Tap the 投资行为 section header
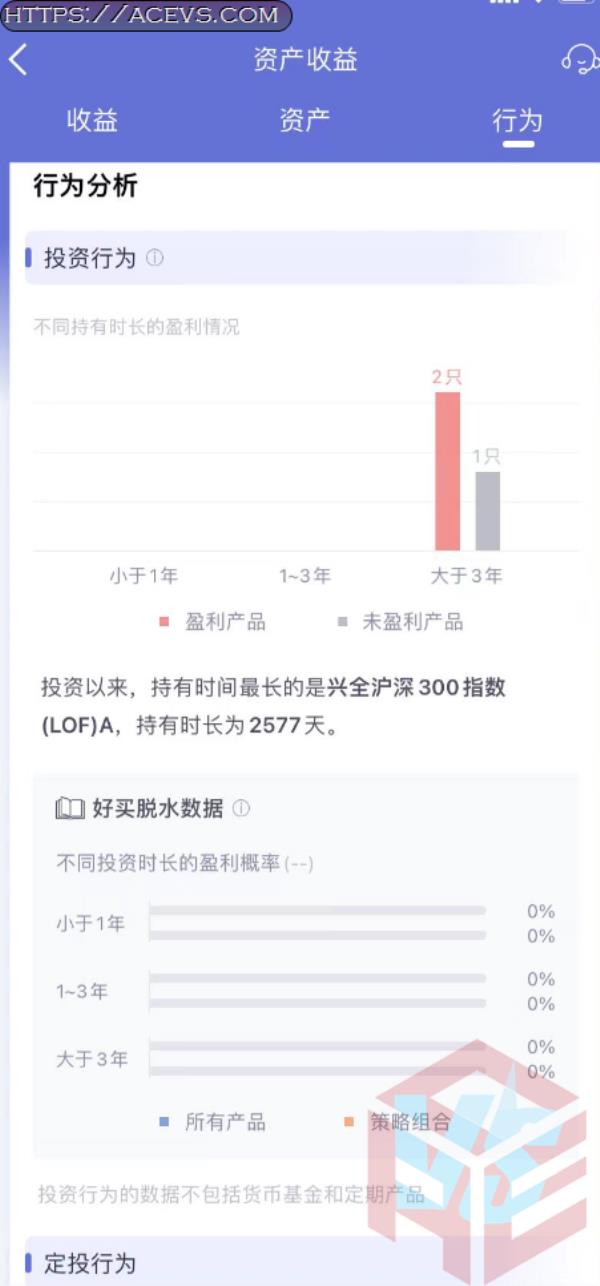Screen dimensions: 600x1286 click(x=300, y=257)
